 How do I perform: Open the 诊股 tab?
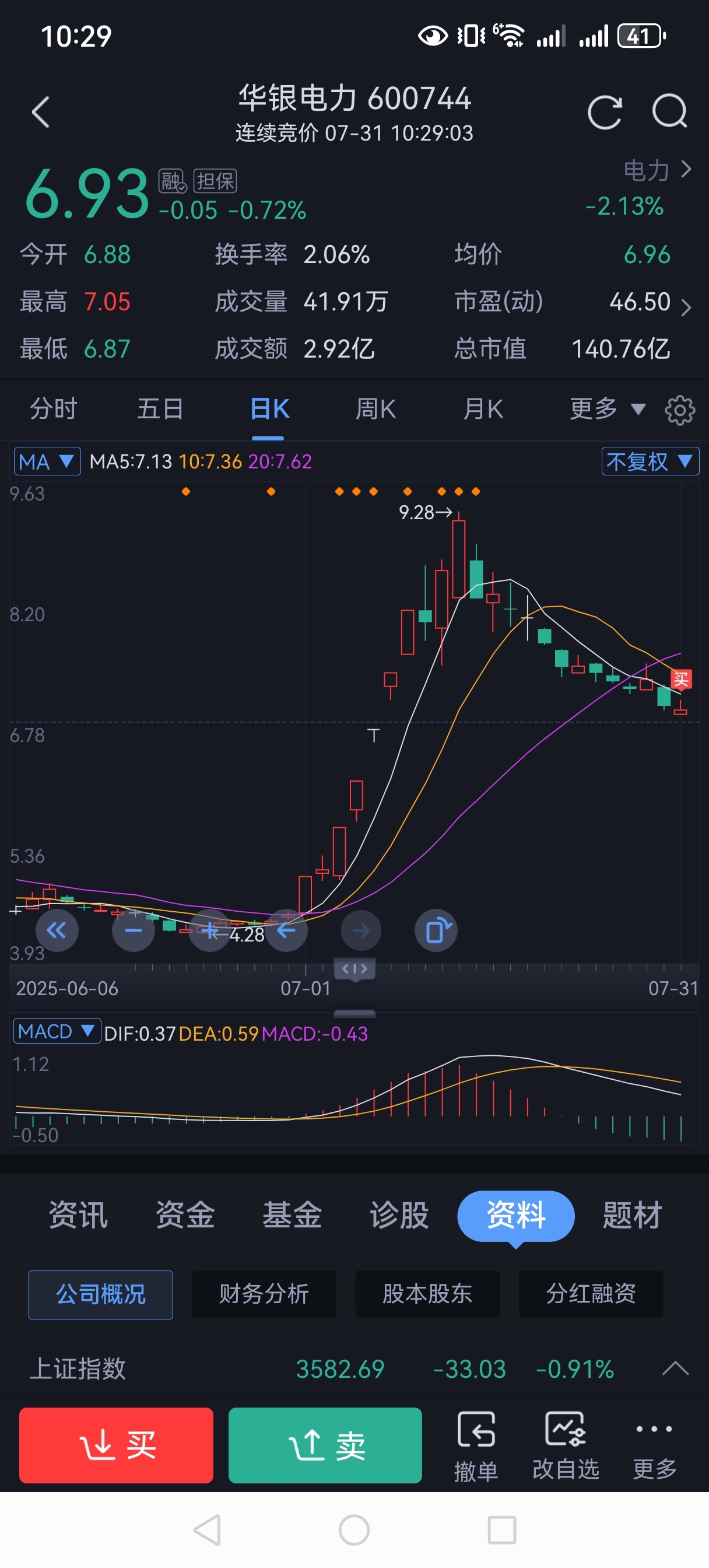tap(399, 1216)
